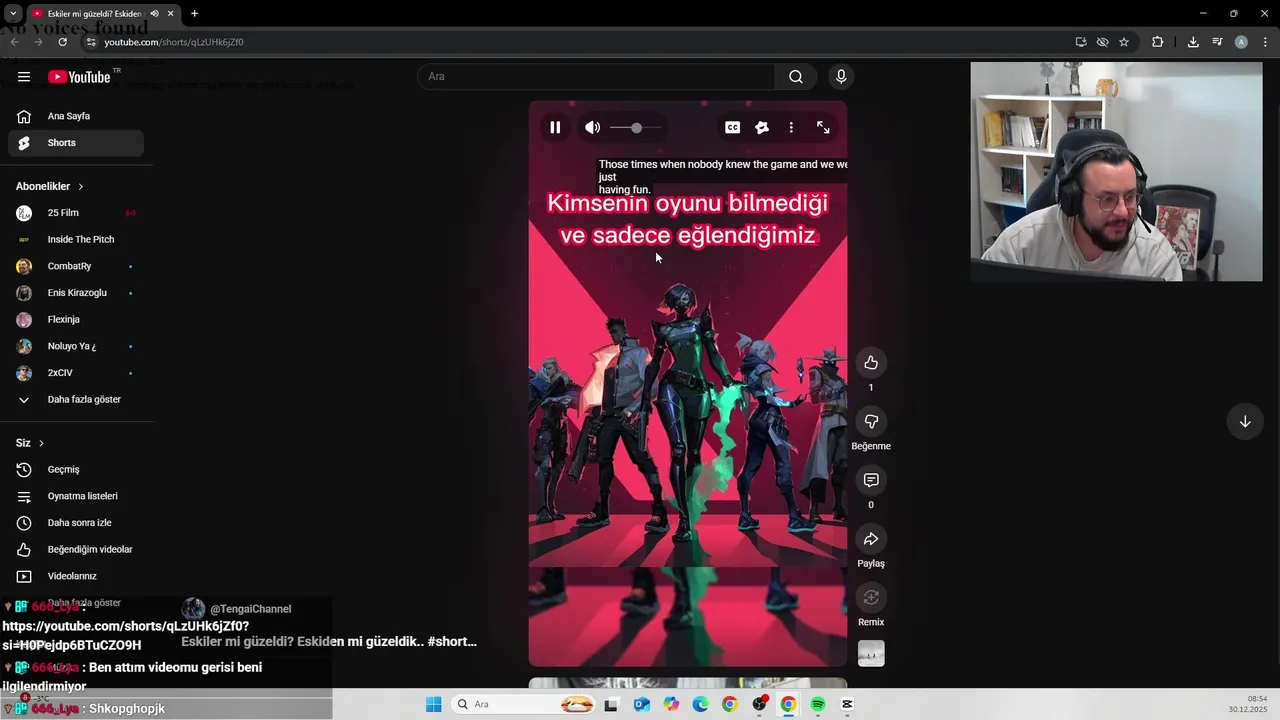Expand the Abonelikler section
This screenshot has height=720, width=1280.
[50, 187]
